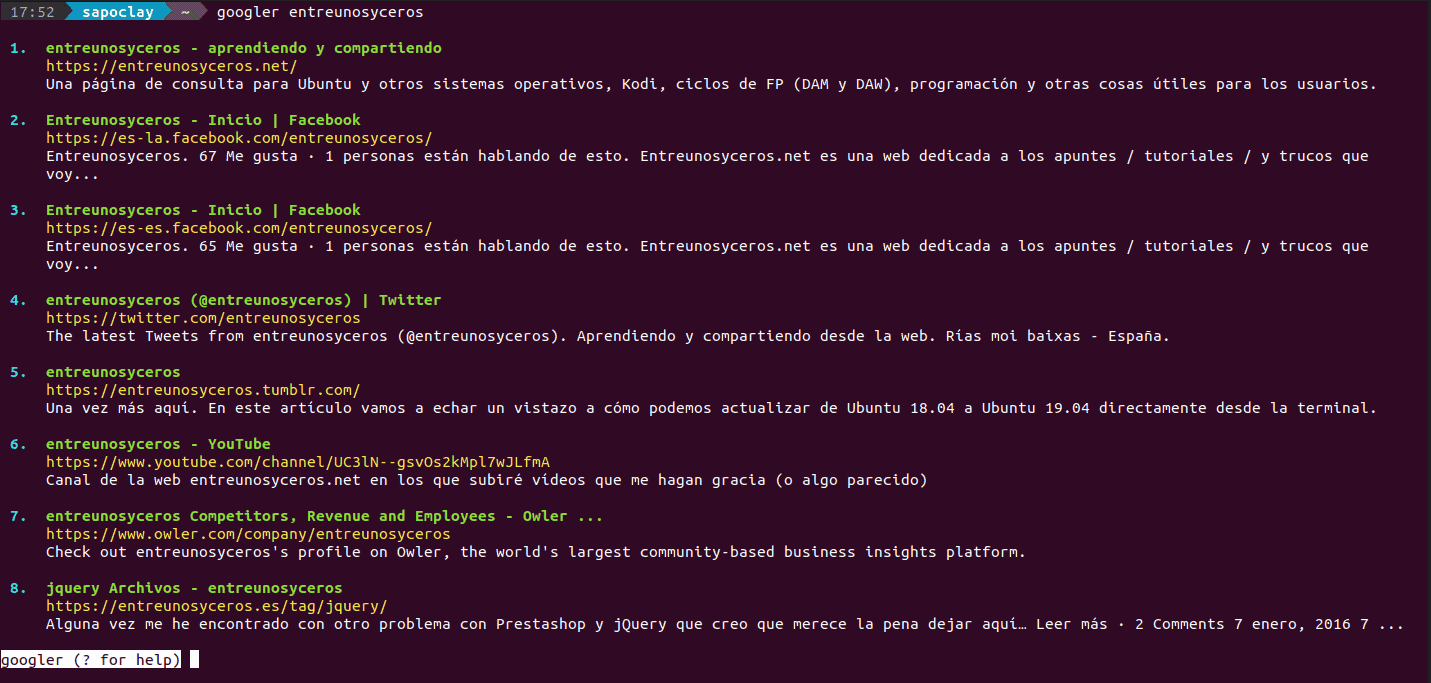Click the googler prompt input cursor
This screenshot has height=683, width=1431.
[x=194, y=659]
